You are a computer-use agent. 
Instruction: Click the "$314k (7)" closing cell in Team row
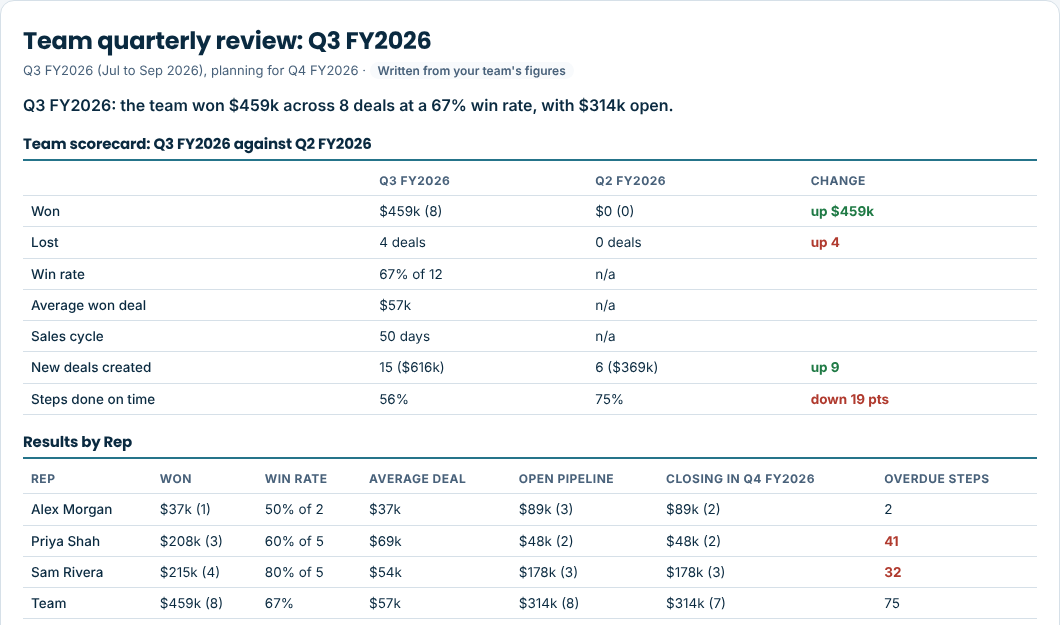click(696, 603)
